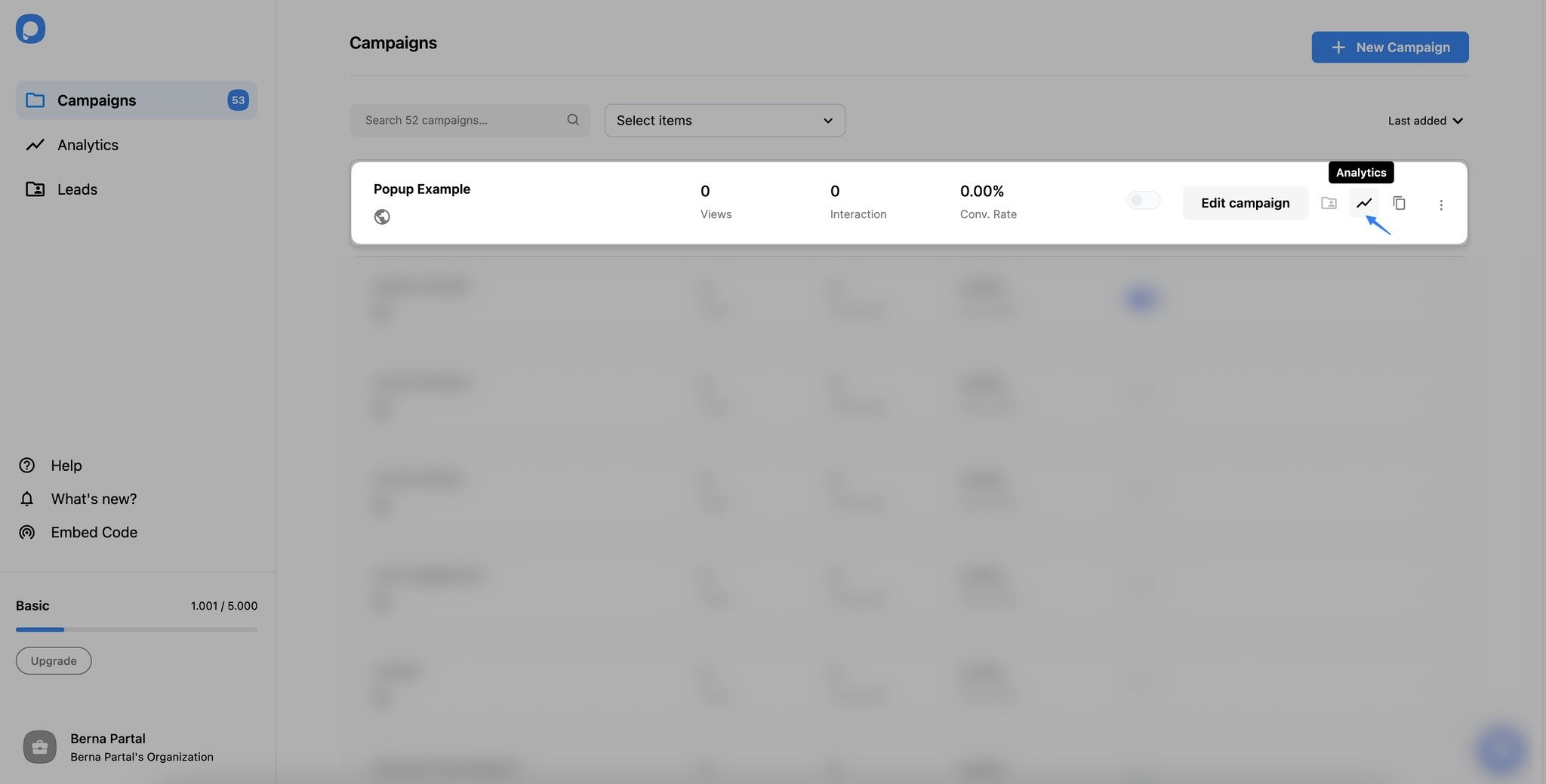Click the Help question mark icon
1546x784 pixels.
[x=27, y=466]
